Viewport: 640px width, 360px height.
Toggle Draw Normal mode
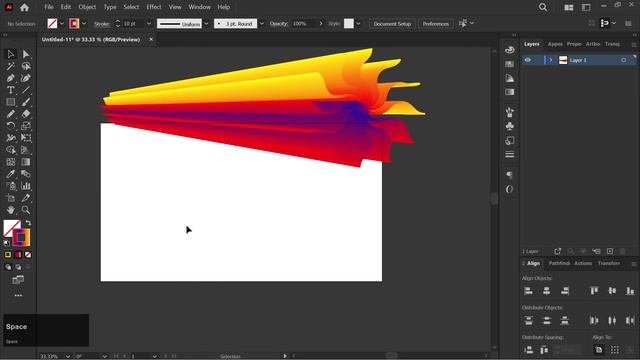click(x=8, y=267)
